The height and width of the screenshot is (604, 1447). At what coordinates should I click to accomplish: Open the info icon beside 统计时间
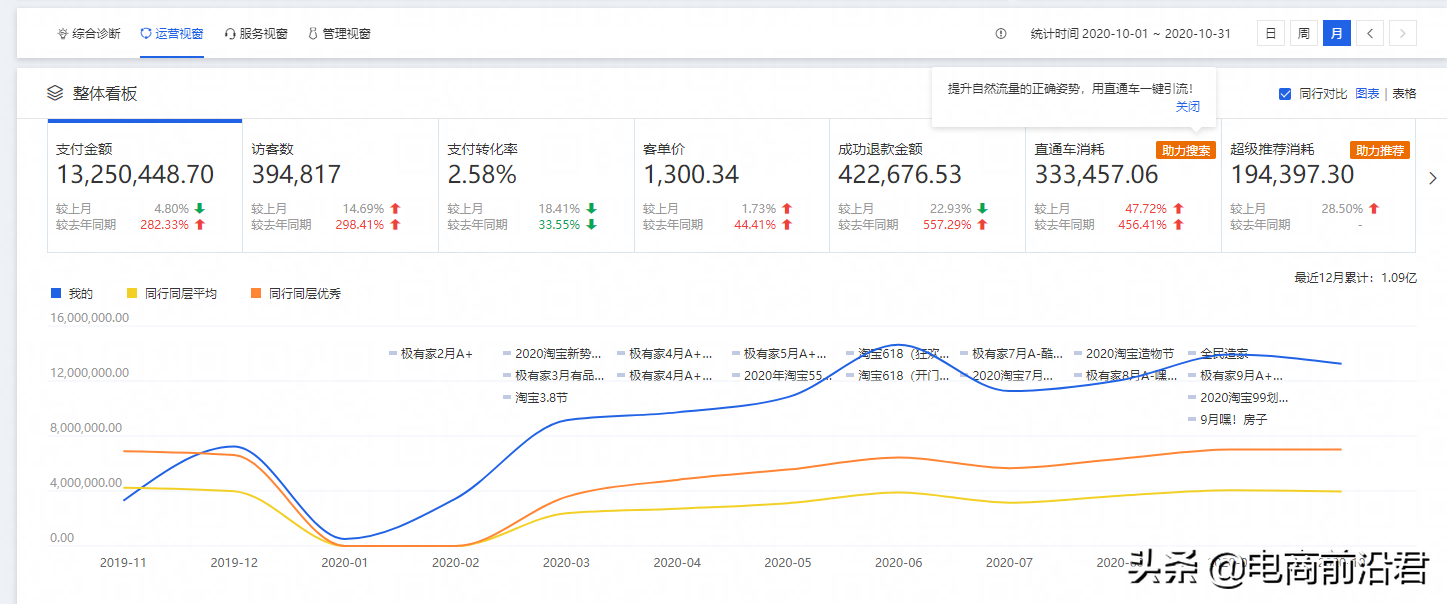999,32
